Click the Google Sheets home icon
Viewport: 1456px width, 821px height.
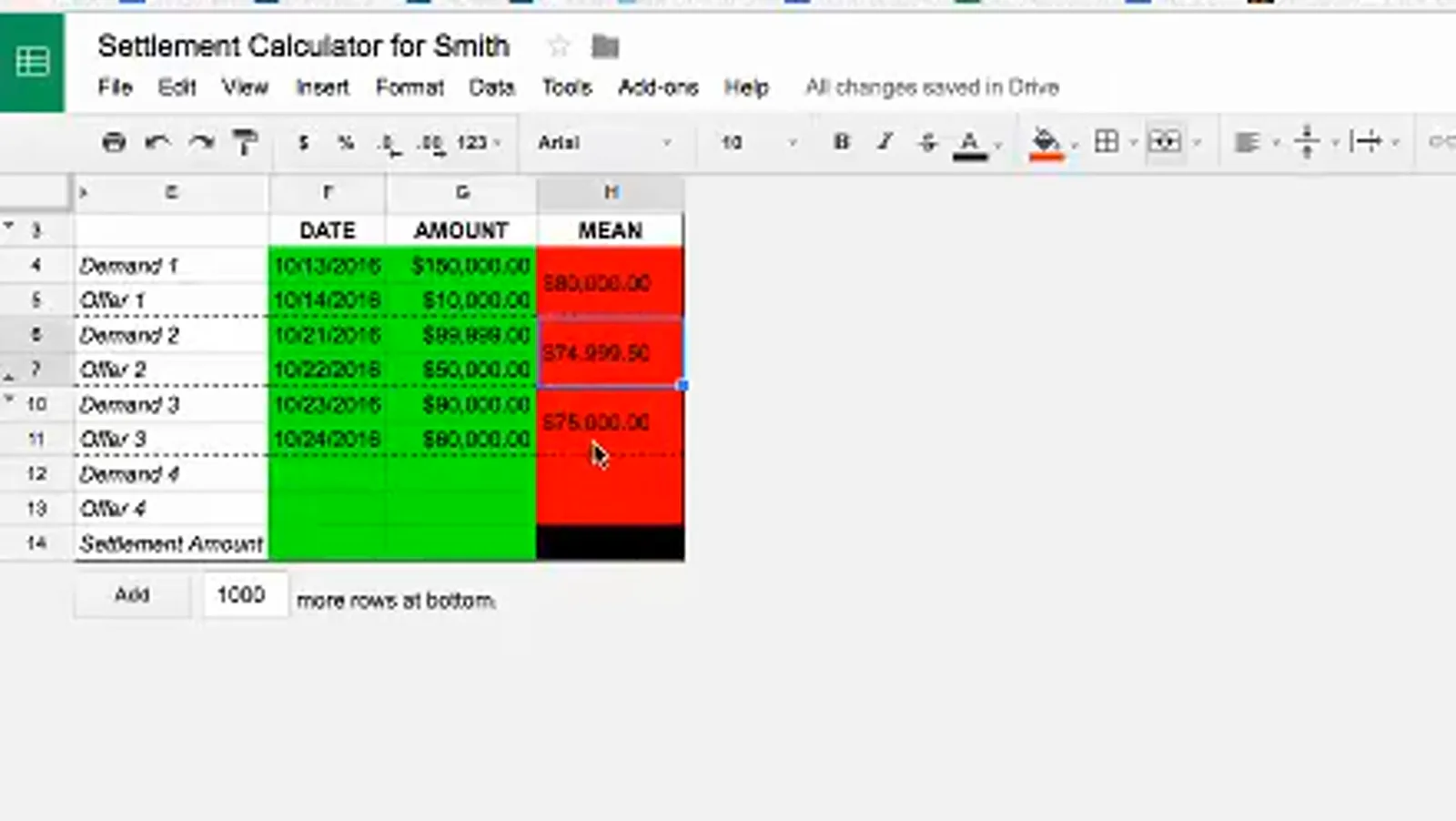(x=32, y=62)
